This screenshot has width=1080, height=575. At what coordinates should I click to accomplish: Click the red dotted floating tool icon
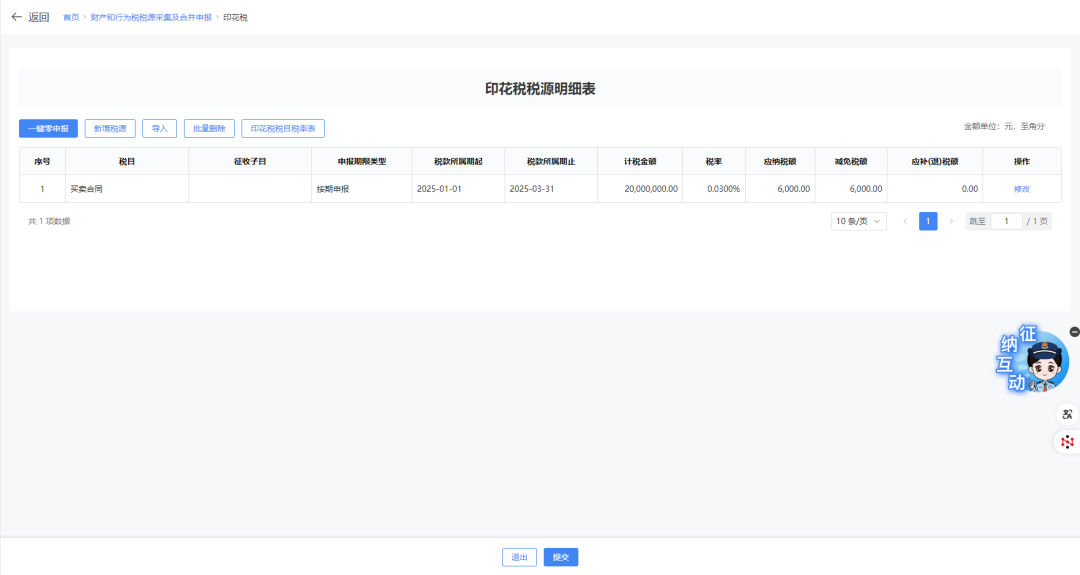point(1067,442)
